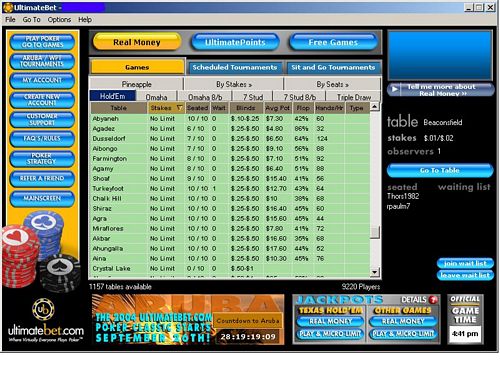Open the Options menu

(59, 20)
